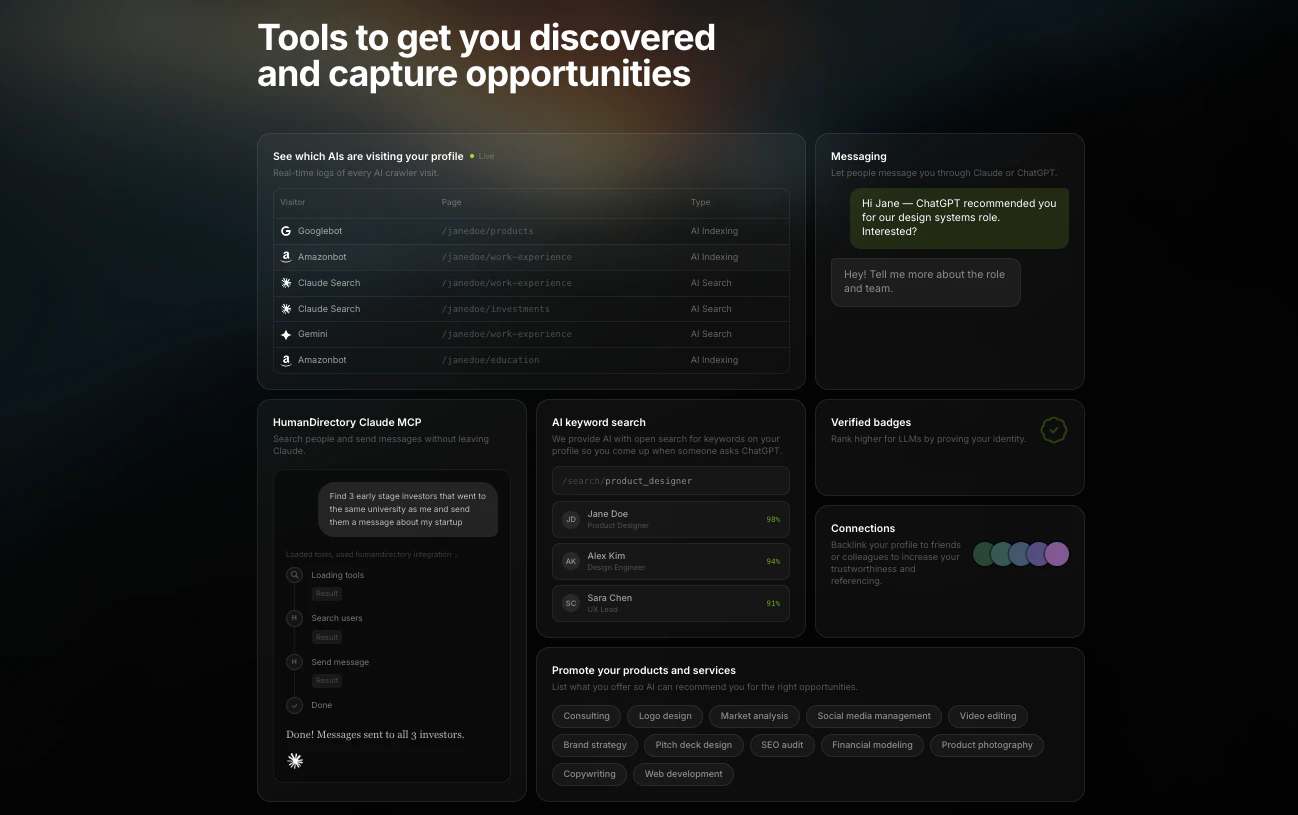Choose the Brand strategy tag

click(x=595, y=745)
